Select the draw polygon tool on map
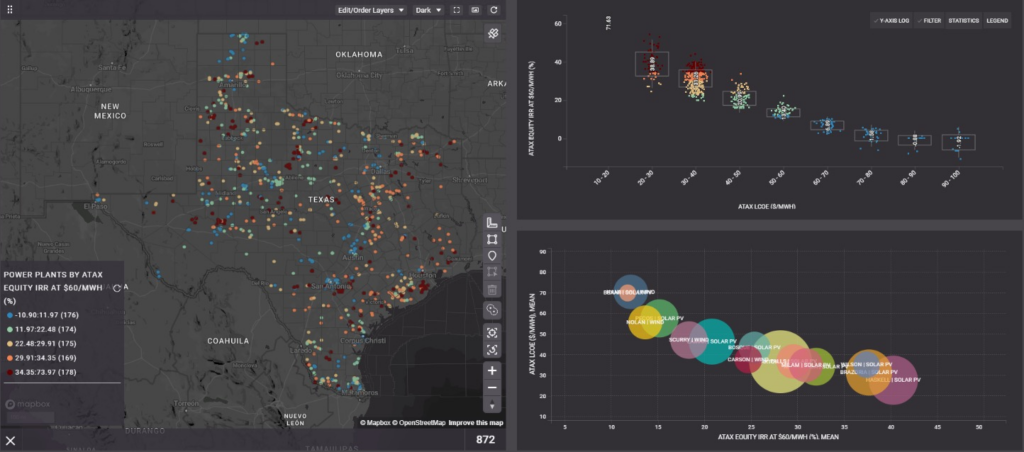Screen dimensions: 1024x452 [491, 240]
